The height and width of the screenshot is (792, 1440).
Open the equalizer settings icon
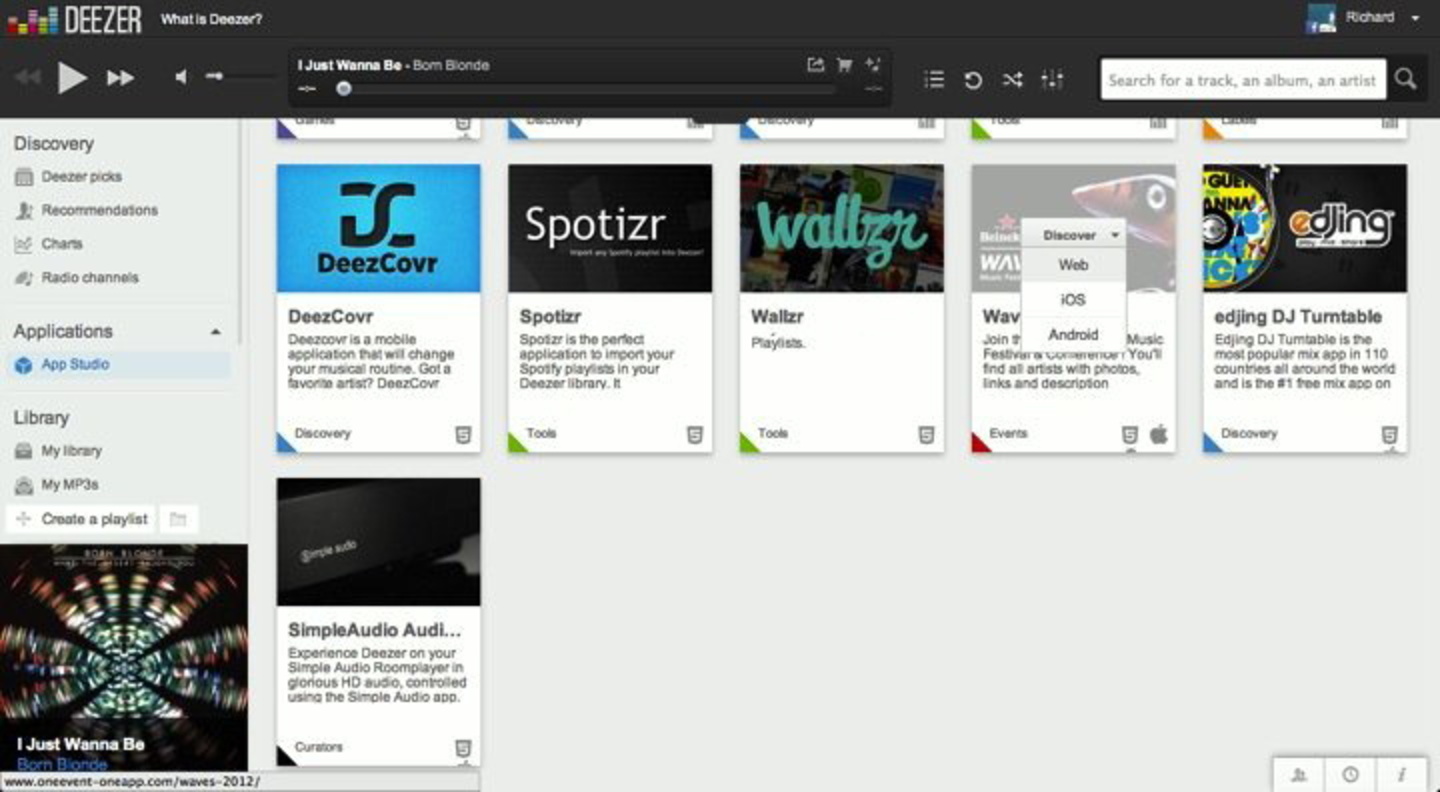(1052, 79)
